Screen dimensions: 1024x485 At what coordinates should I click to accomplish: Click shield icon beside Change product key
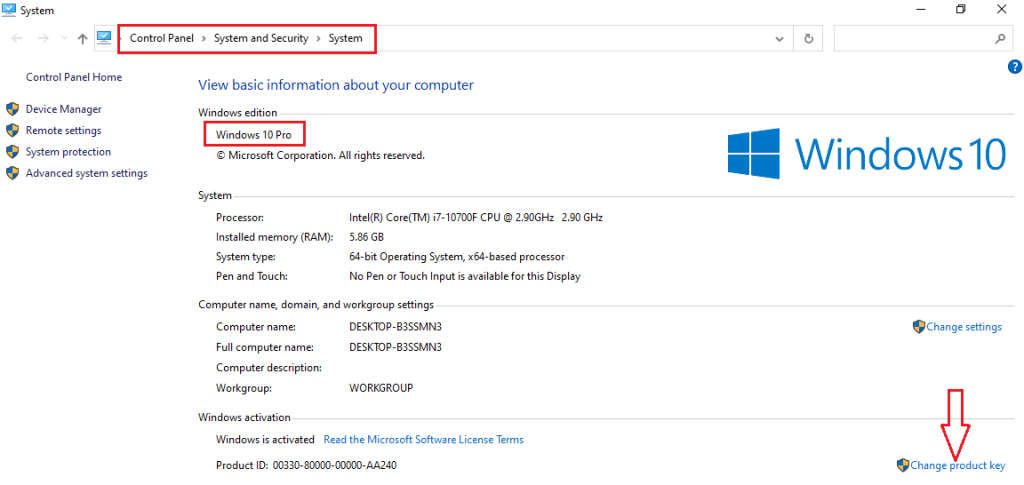[x=903, y=465]
